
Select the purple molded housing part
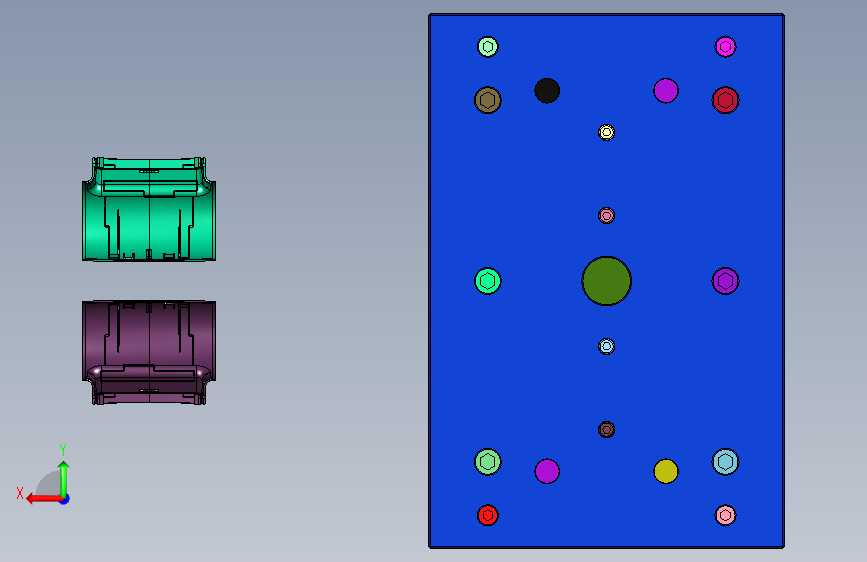pos(149,353)
